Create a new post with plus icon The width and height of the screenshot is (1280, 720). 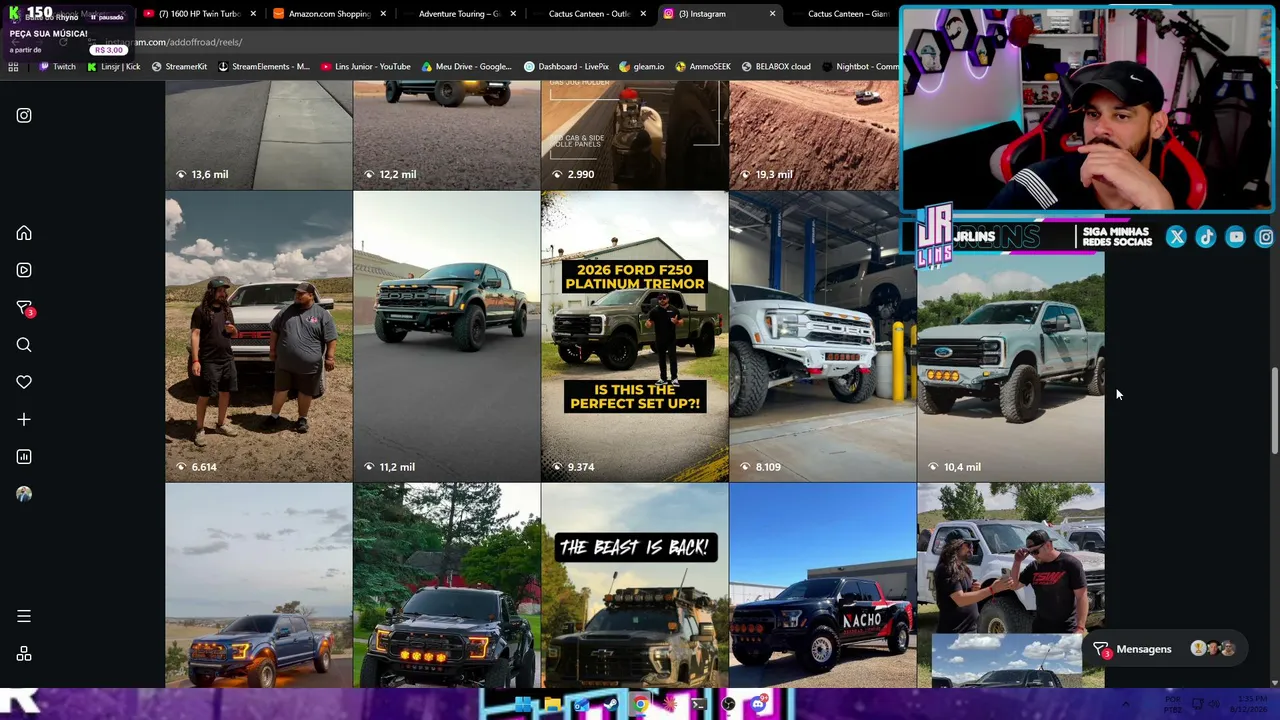tap(24, 420)
